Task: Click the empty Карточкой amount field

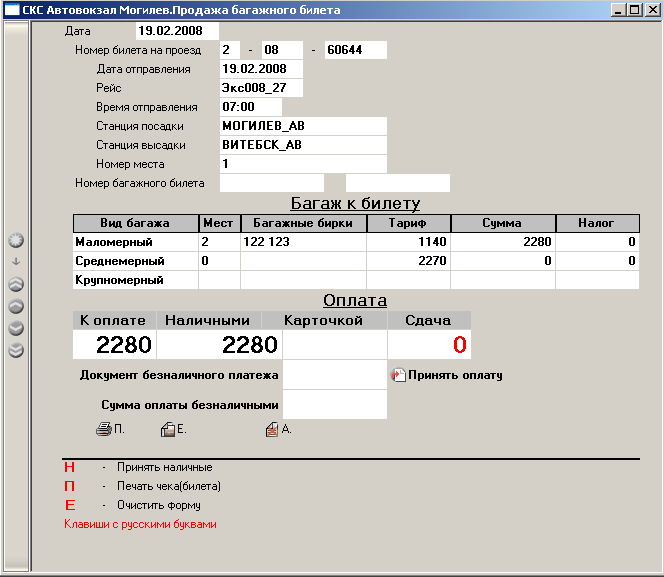Action: (x=335, y=345)
